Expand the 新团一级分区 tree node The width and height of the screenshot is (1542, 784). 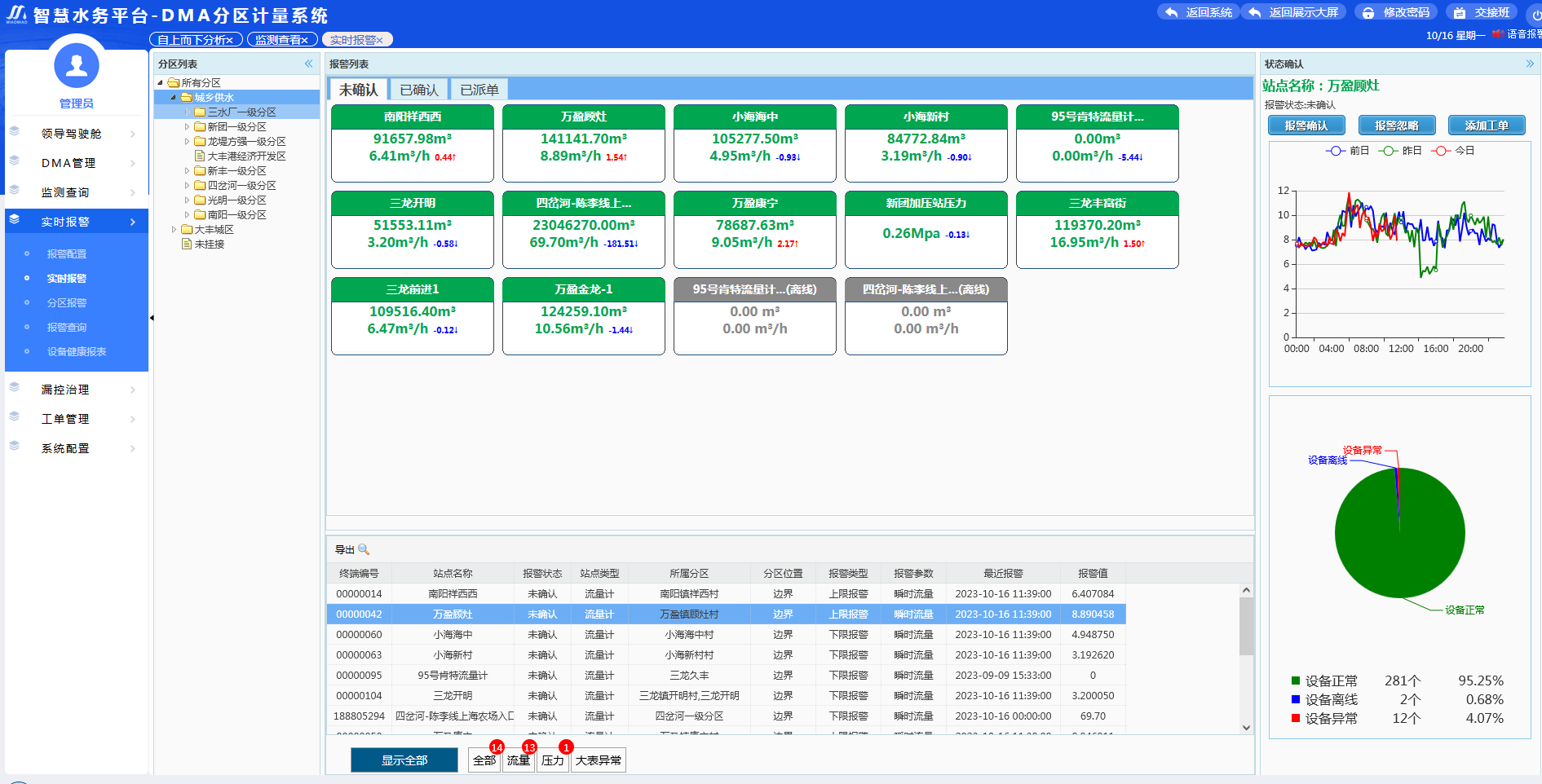187,127
